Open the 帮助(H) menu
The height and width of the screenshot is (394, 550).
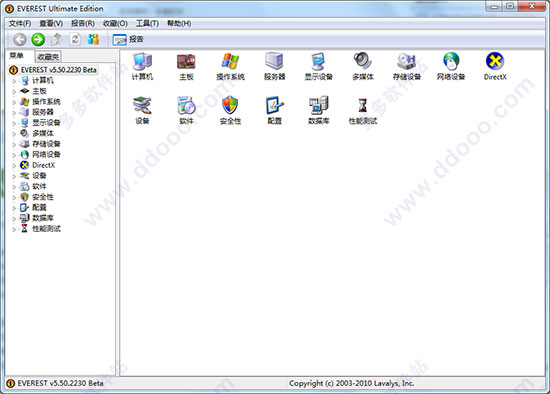pos(179,23)
